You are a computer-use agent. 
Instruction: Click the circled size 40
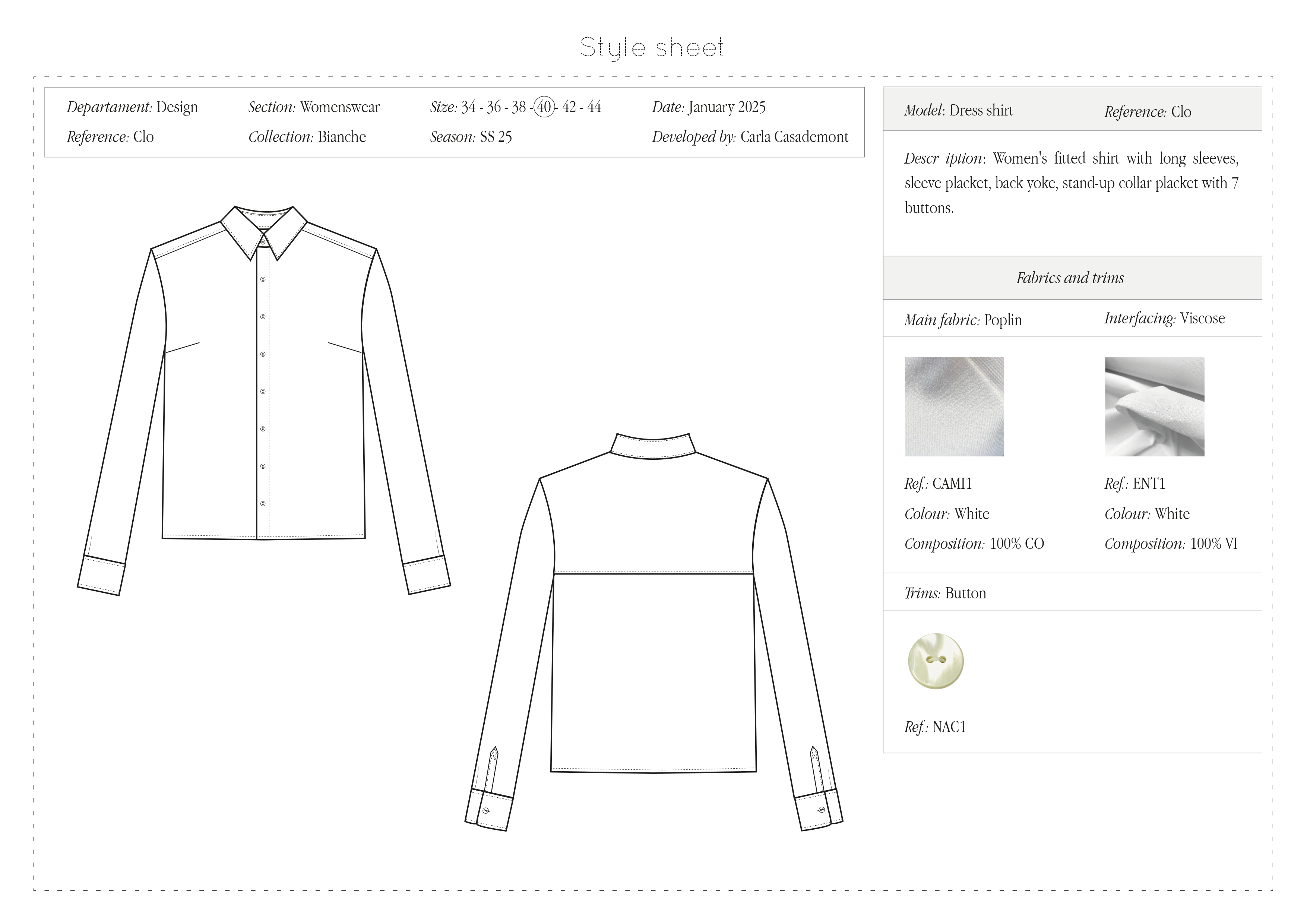[x=544, y=107]
